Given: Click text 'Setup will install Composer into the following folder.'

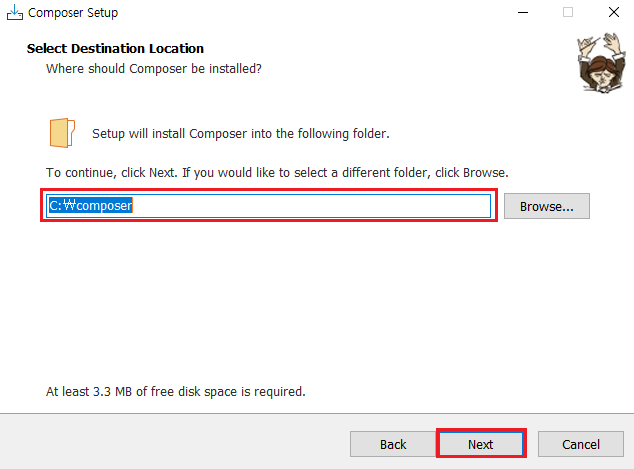Looking at the screenshot, I should pyautogui.click(x=241, y=133).
